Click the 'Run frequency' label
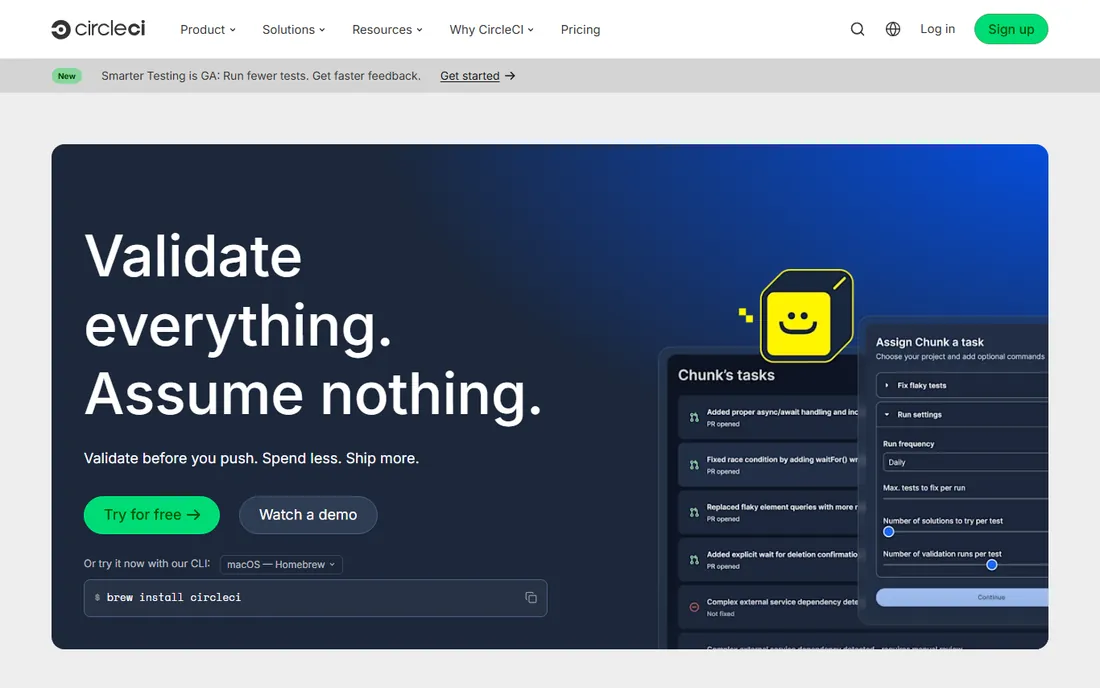The width and height of the screenshot is (1100, 688). pyautogui.click(x=908, y=444)
